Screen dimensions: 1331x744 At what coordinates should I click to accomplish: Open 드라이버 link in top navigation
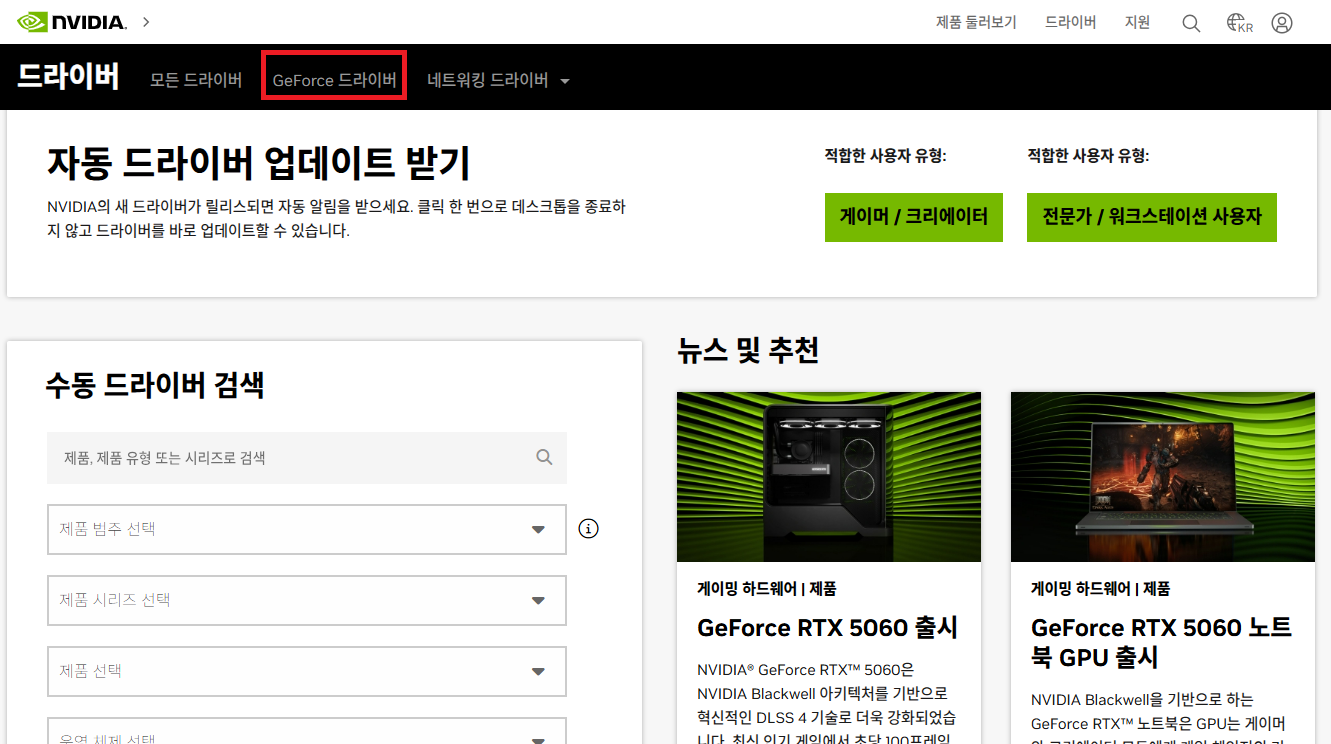click(1071, 22)
